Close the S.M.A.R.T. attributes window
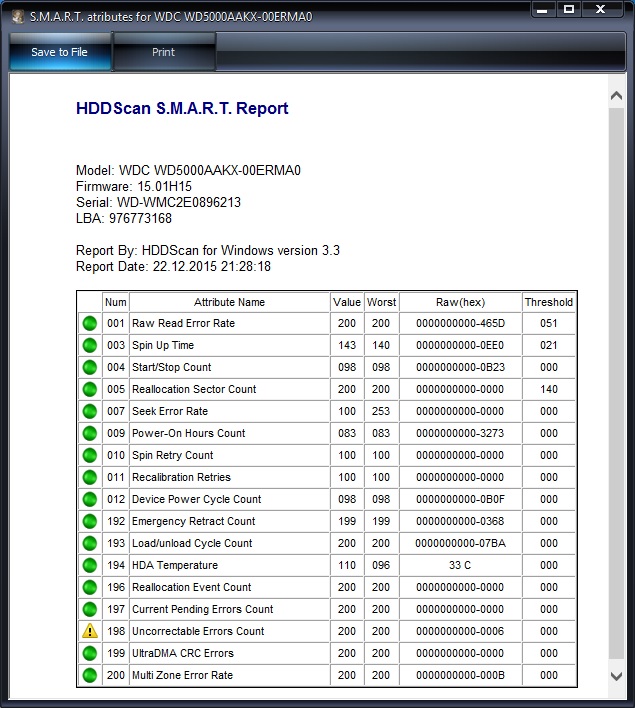 601,9
